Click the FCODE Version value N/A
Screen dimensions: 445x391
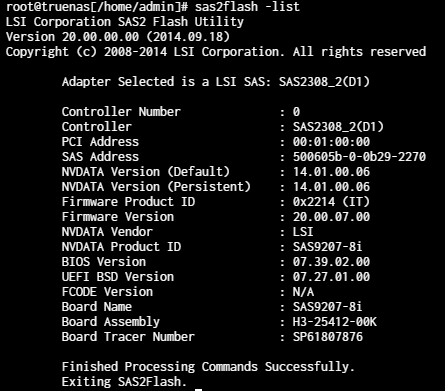point(303,292)
